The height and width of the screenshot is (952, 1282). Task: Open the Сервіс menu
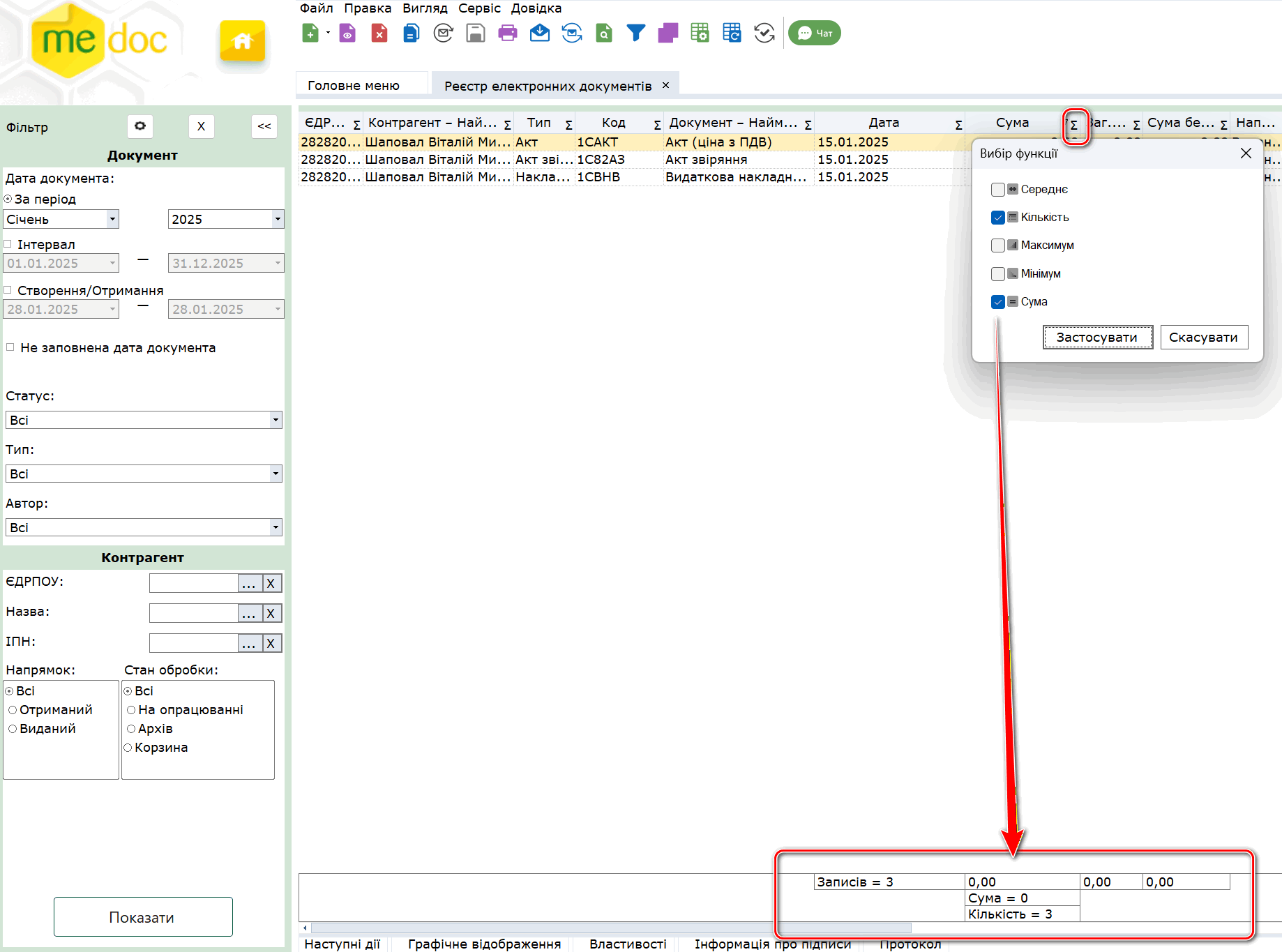click(x=479, y=8)
